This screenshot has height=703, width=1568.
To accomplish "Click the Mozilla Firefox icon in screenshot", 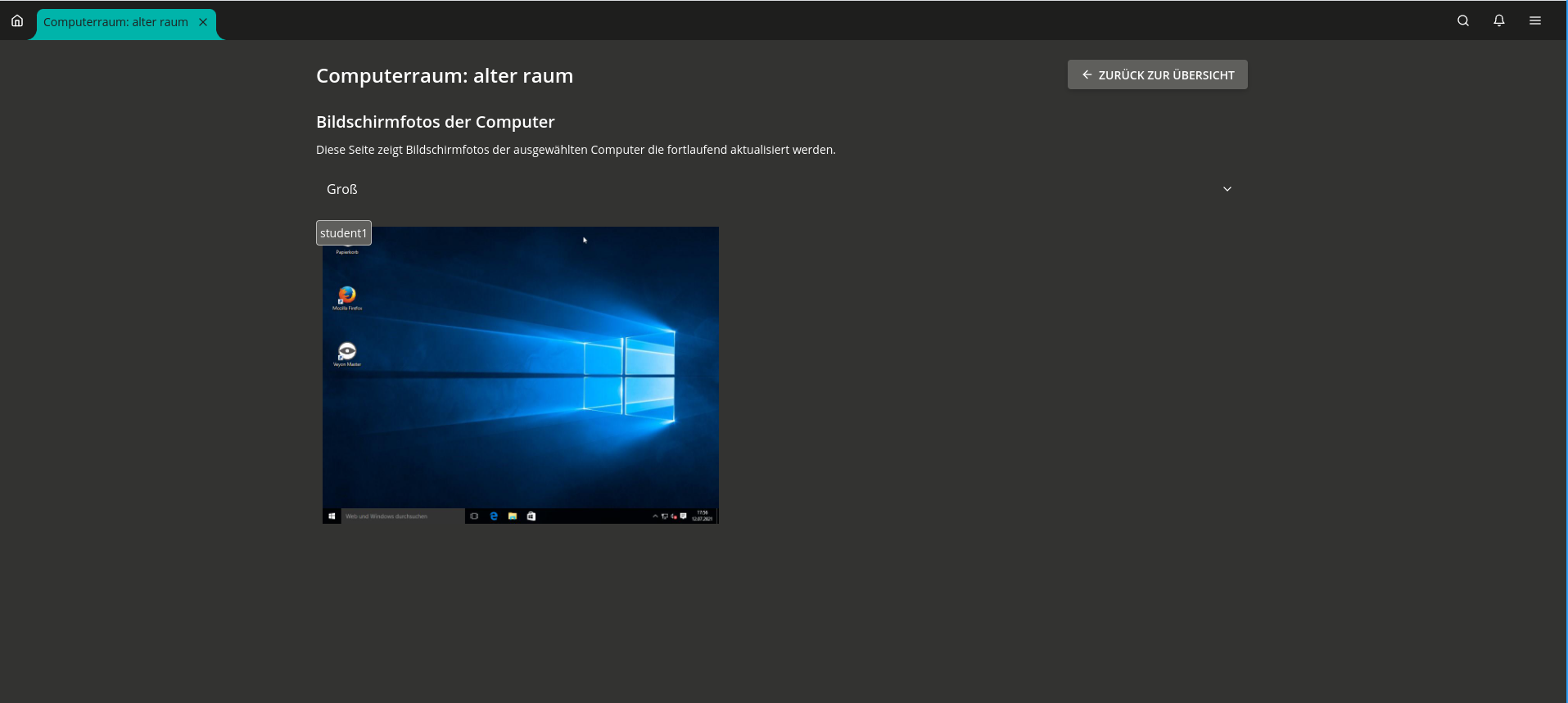I will [347, 295].
